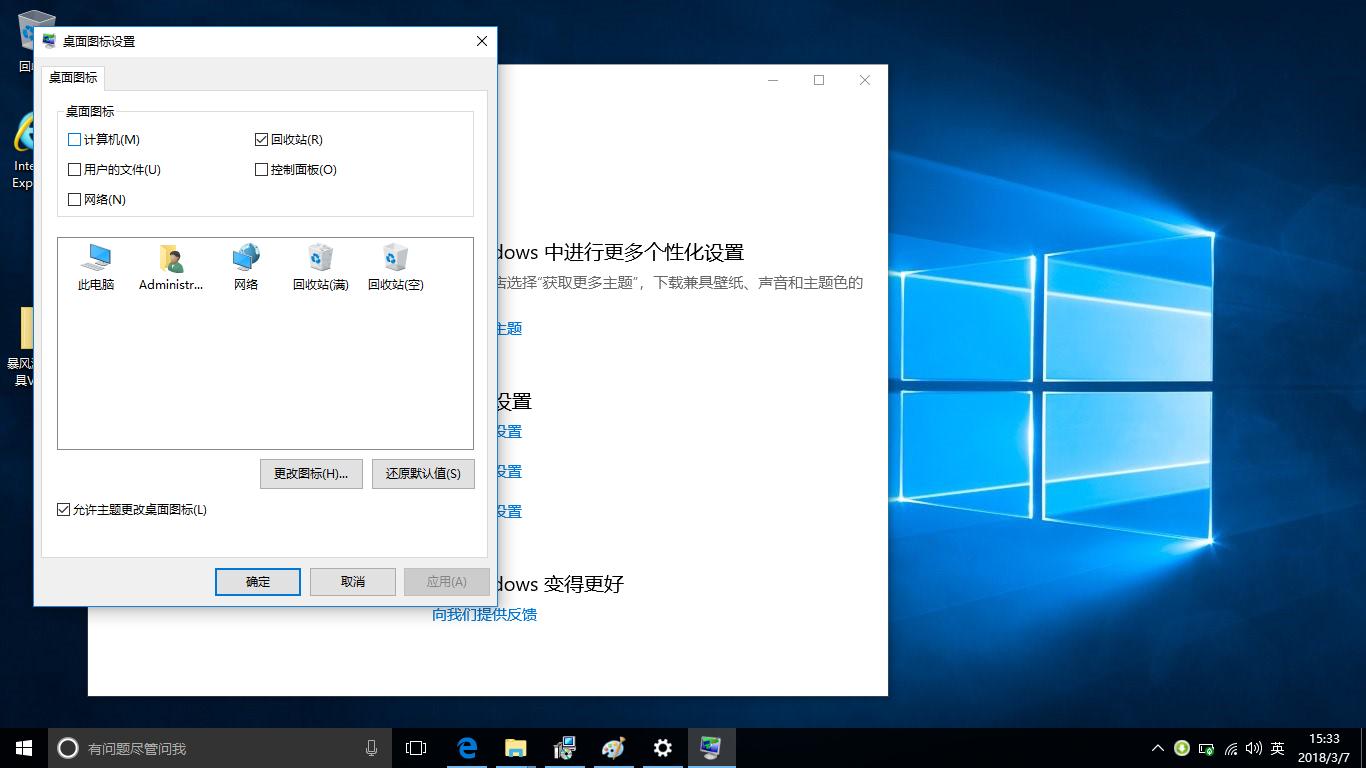
Task: Switch to the 桌面图标 tab
Action: [x=71, y=77]
